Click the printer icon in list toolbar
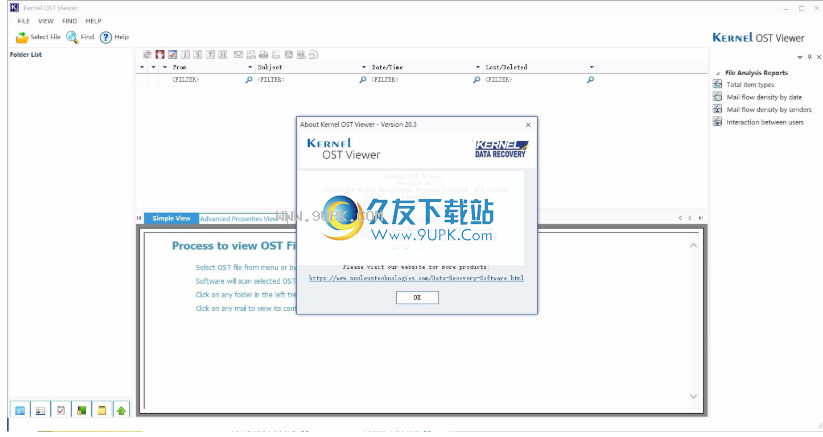 tap(263, 55)
